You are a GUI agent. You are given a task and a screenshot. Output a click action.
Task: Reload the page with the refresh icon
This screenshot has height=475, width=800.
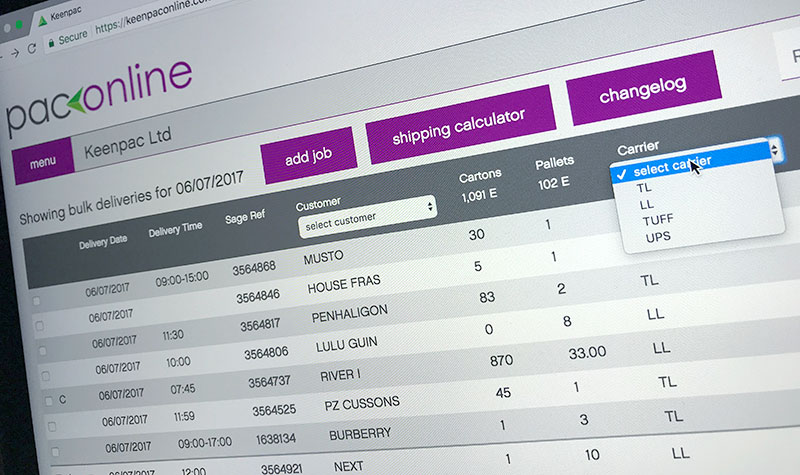32,48
